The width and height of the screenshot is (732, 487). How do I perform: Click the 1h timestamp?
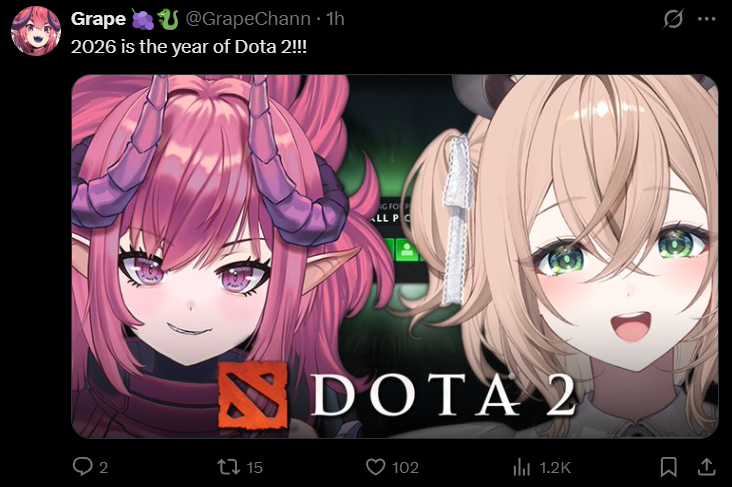tap(335, 19)
